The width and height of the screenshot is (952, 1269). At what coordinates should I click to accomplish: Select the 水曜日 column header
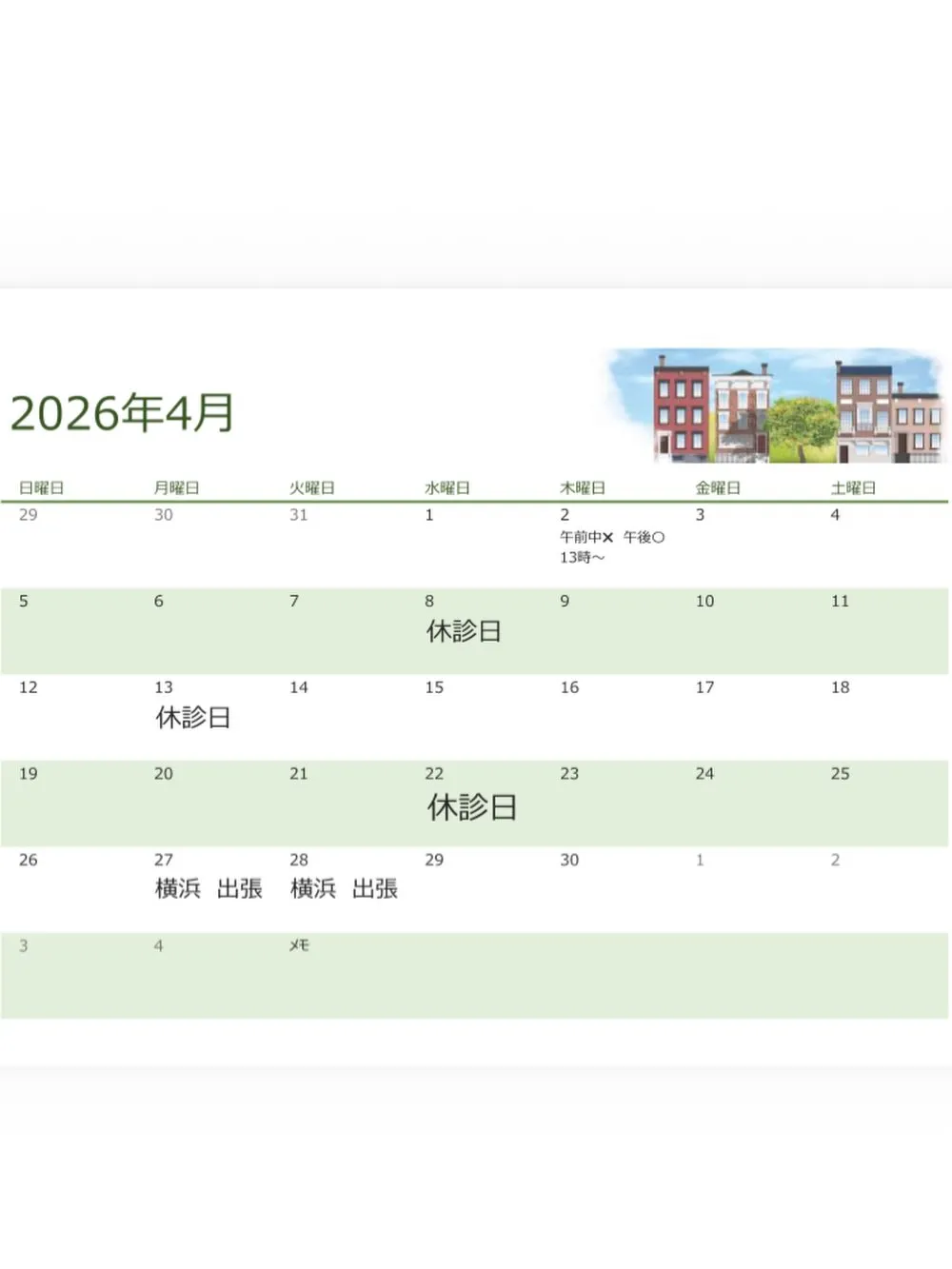[447, 487]
